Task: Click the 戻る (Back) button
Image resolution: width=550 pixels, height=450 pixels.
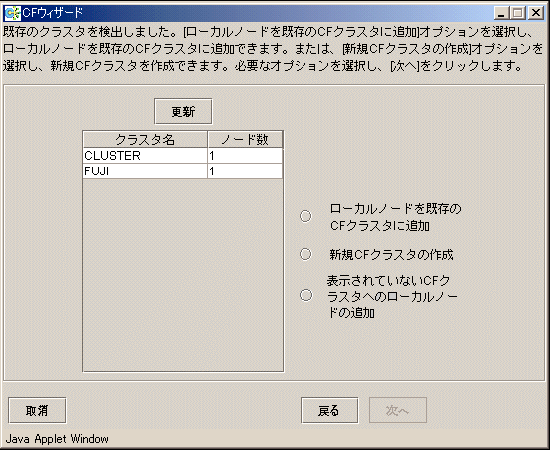Action: [x=329, y=410]
